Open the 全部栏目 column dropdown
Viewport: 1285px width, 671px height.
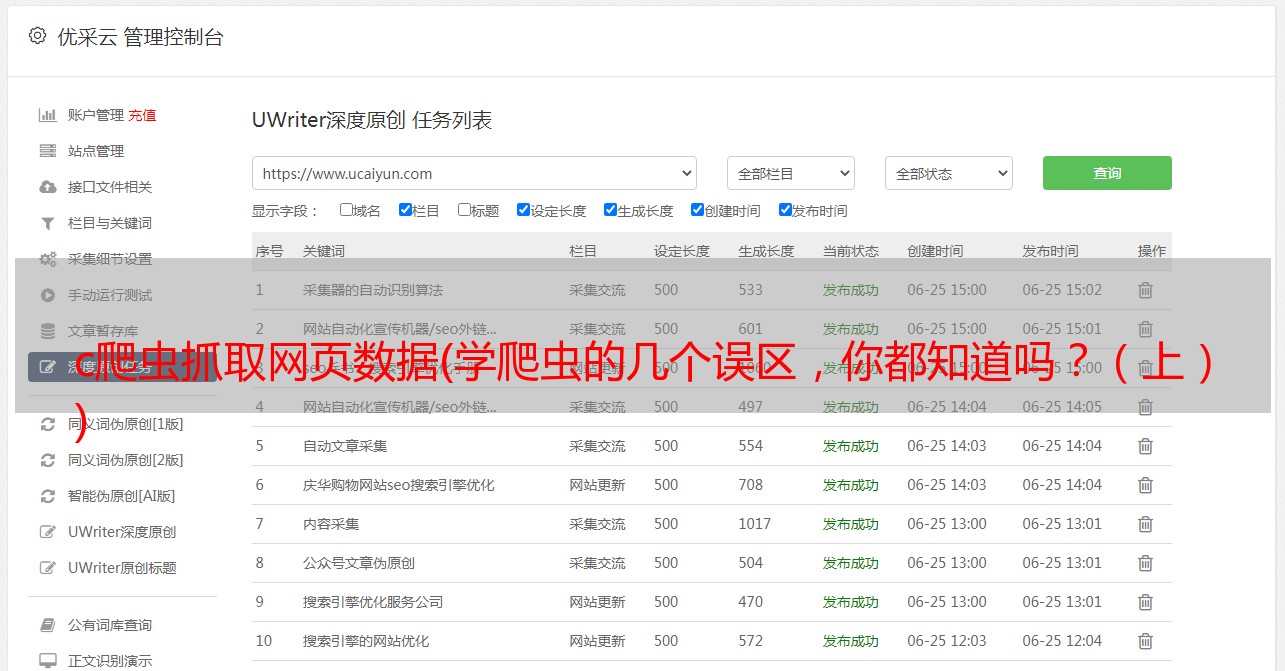click(x=790, y=173)
